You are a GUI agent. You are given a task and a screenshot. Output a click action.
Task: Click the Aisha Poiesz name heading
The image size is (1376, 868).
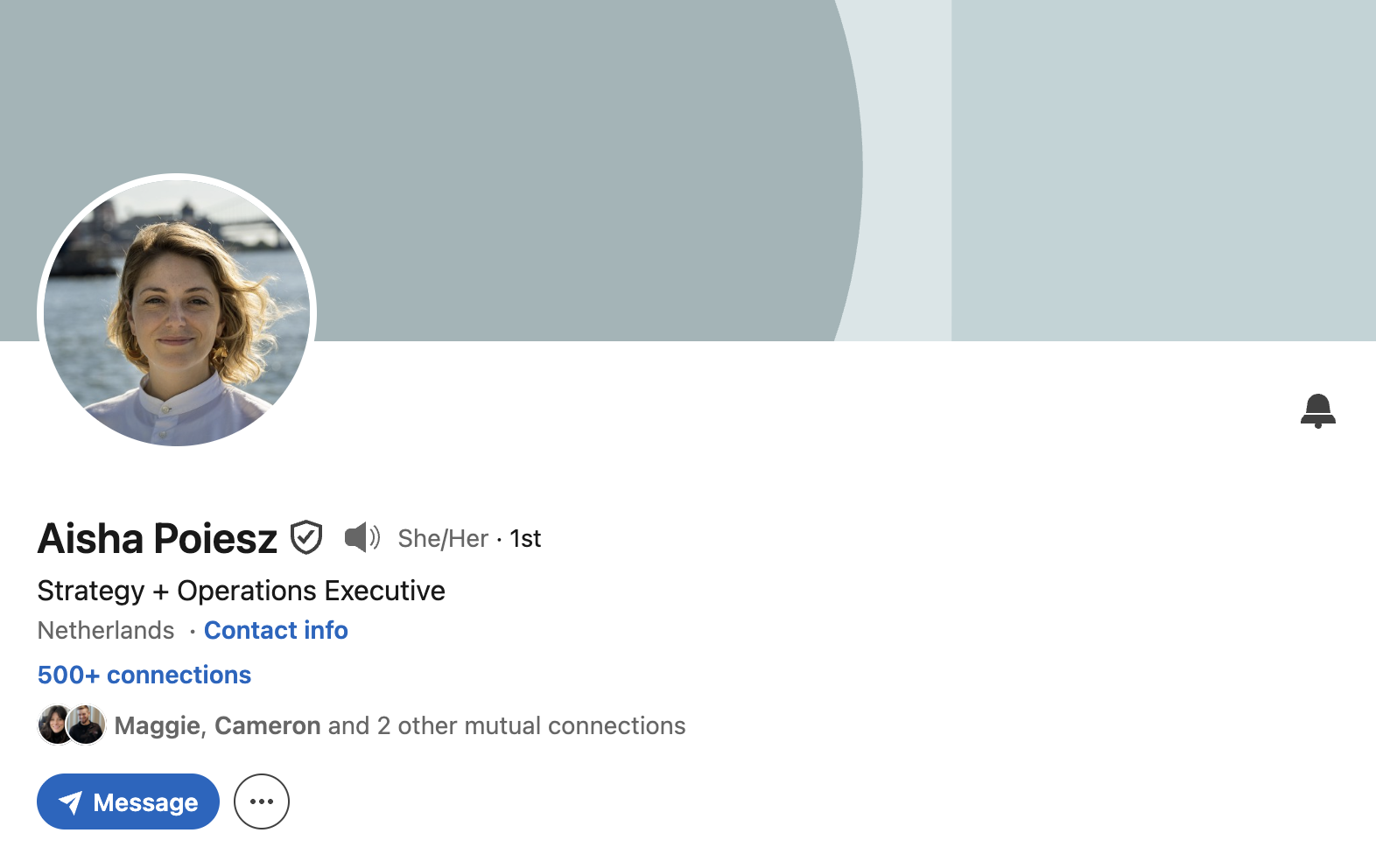pyautogui.click(x=158, y=538)
